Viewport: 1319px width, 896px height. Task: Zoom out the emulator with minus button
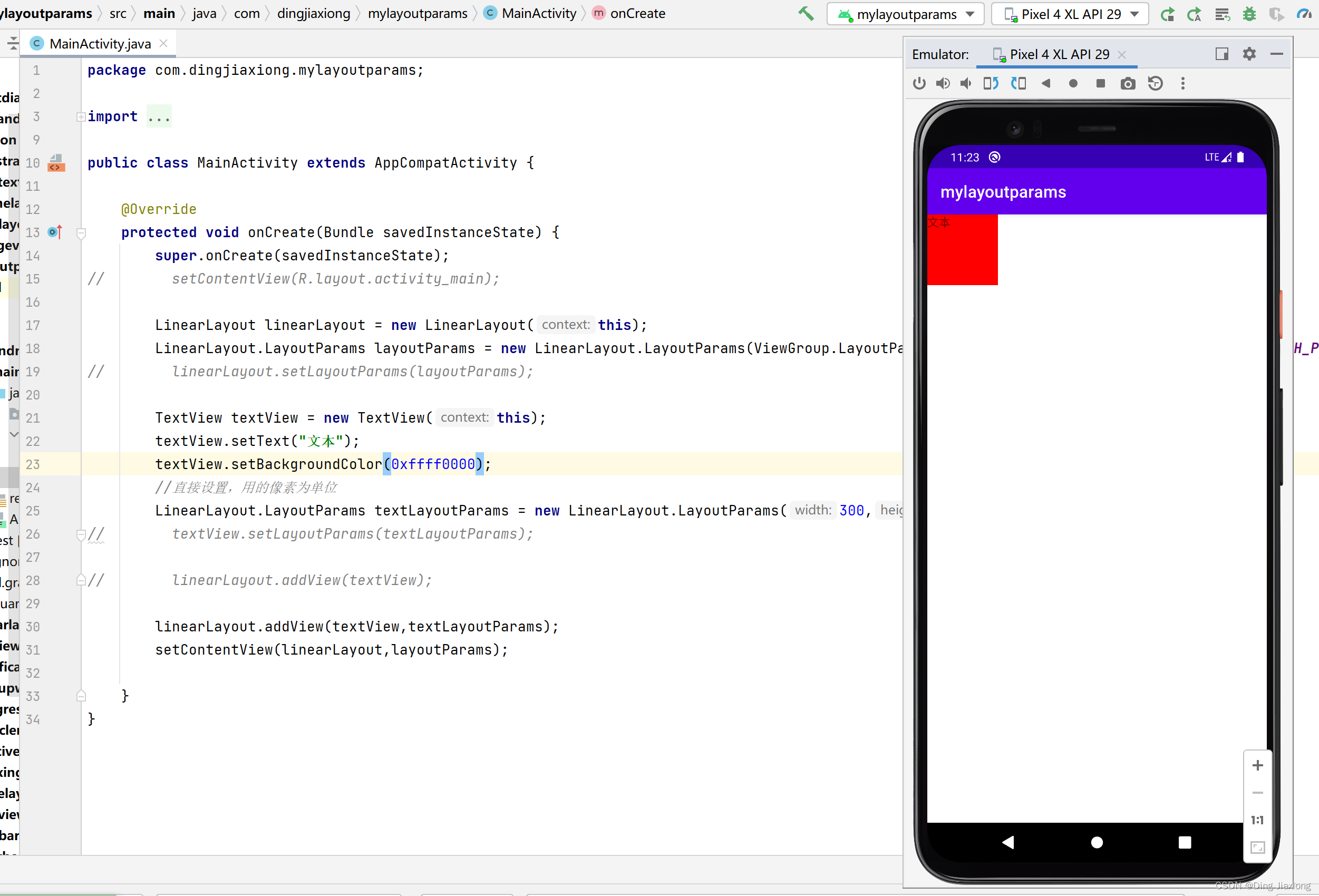point(1257,792)
